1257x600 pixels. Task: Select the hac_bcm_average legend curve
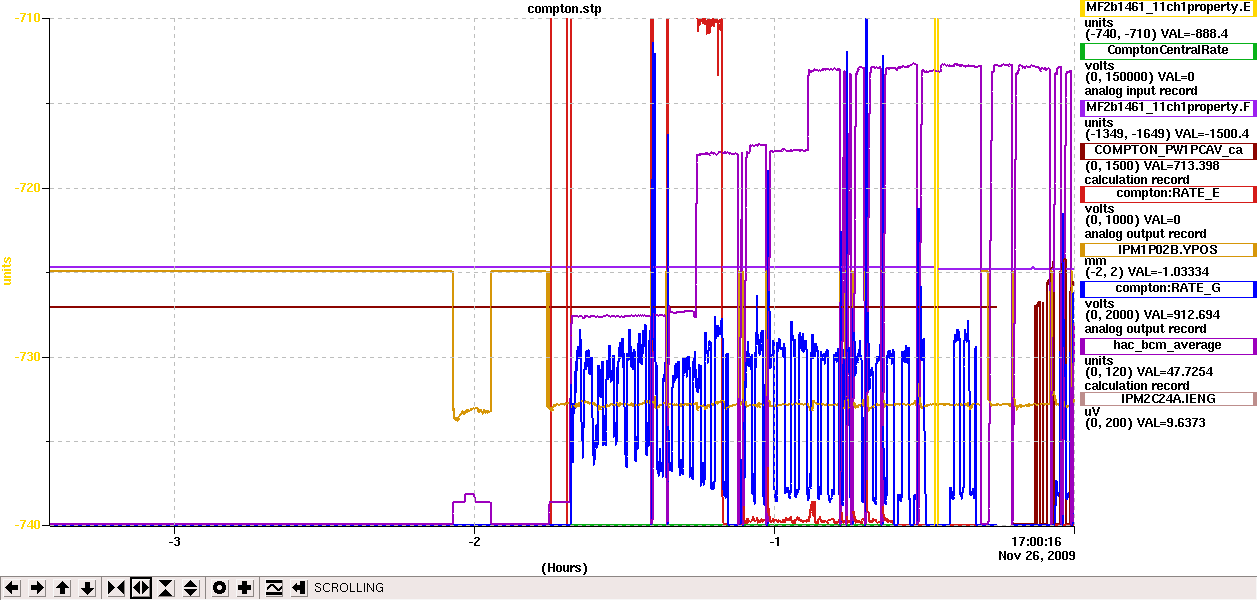click(x=1168, y=346)
